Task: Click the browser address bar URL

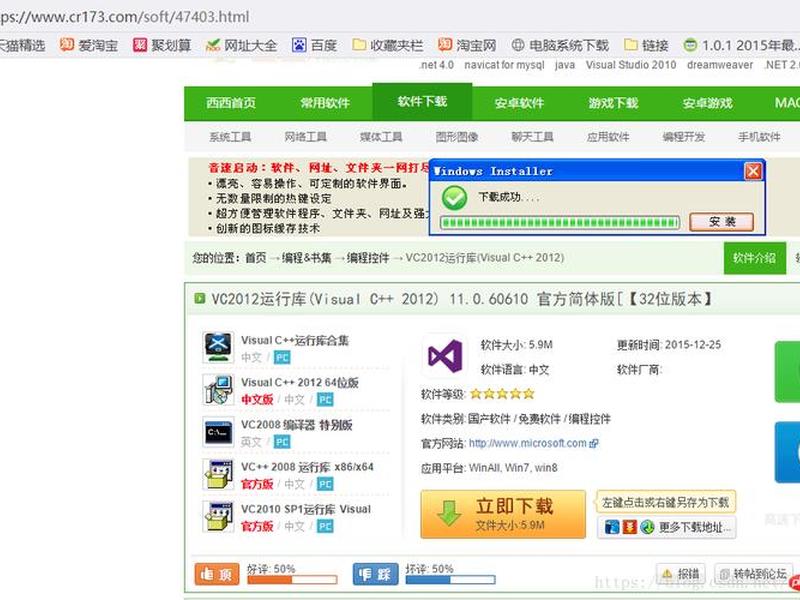Action: point(124,17)
